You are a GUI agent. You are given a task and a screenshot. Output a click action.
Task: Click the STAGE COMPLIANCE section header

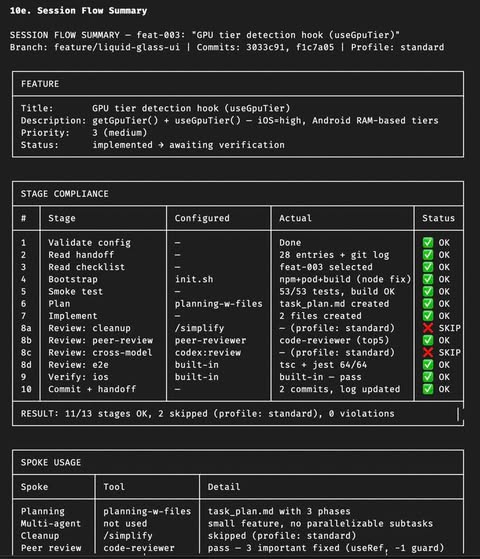pos(65,194)
